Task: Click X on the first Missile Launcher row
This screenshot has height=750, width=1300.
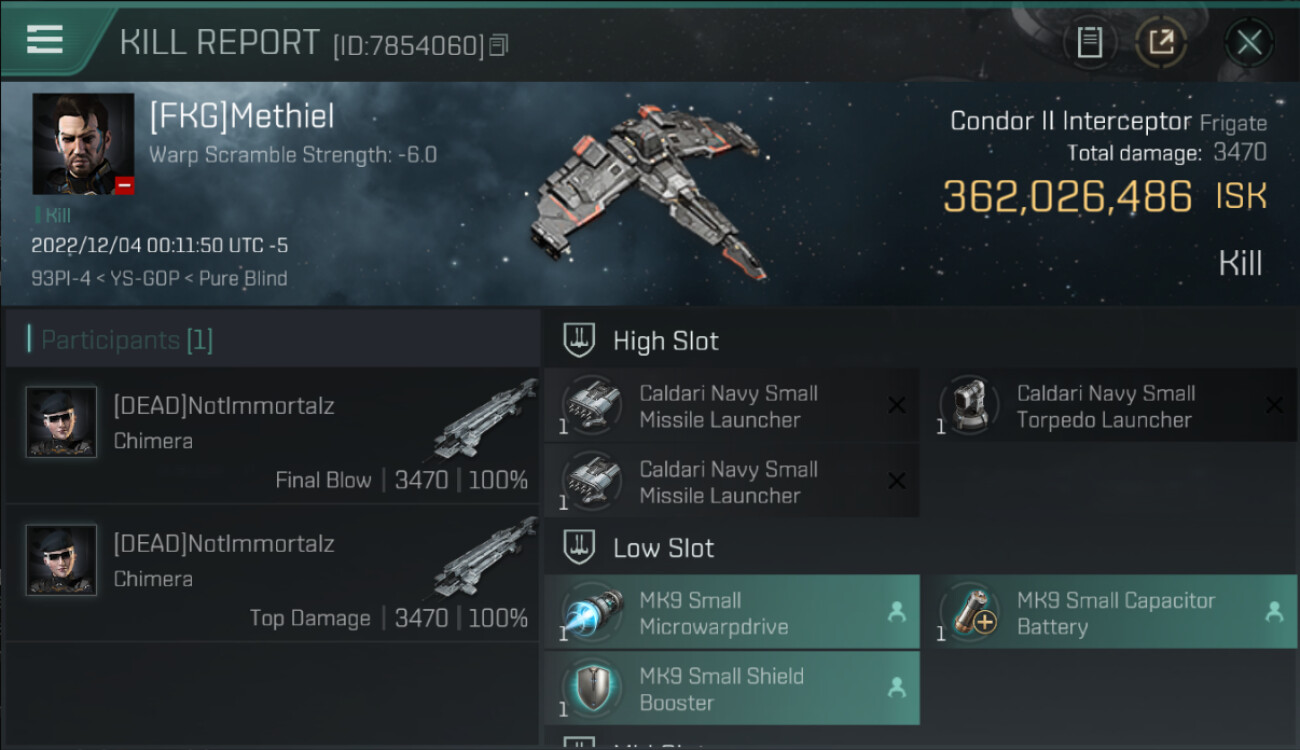Action: tap(897, 405)
